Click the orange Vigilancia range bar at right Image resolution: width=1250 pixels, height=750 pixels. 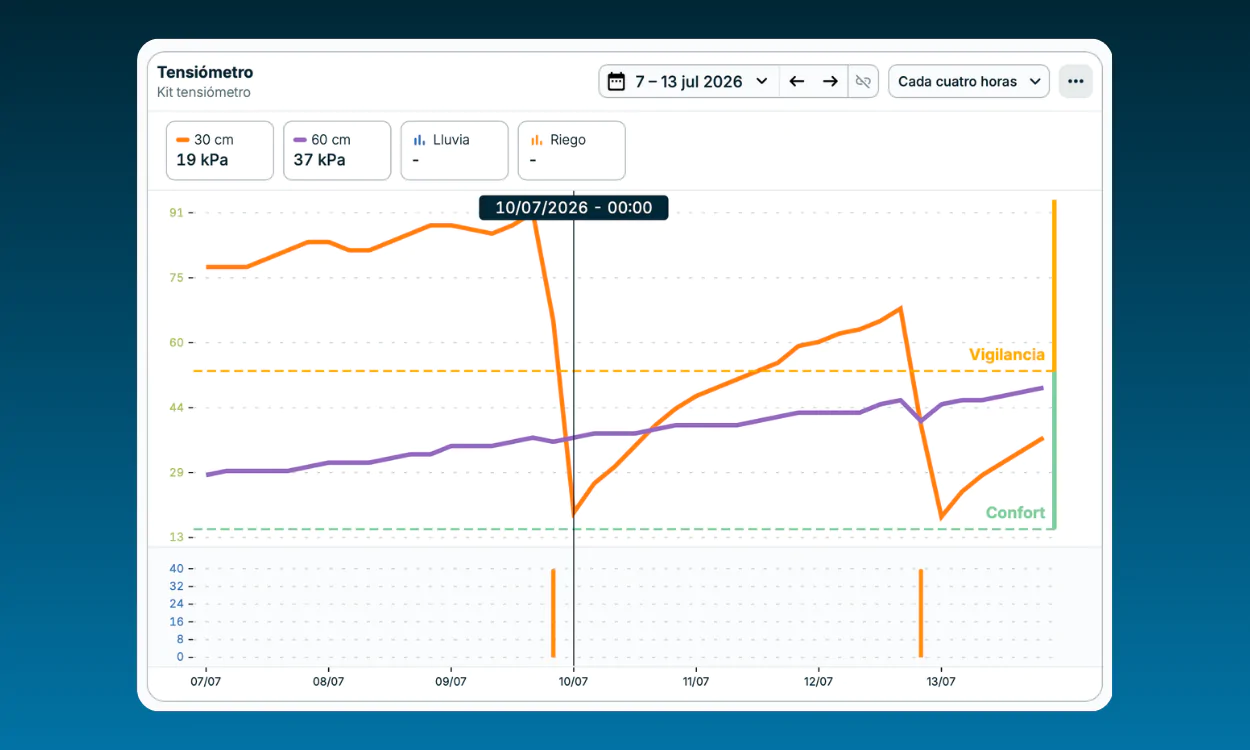tap(1054, 286)
